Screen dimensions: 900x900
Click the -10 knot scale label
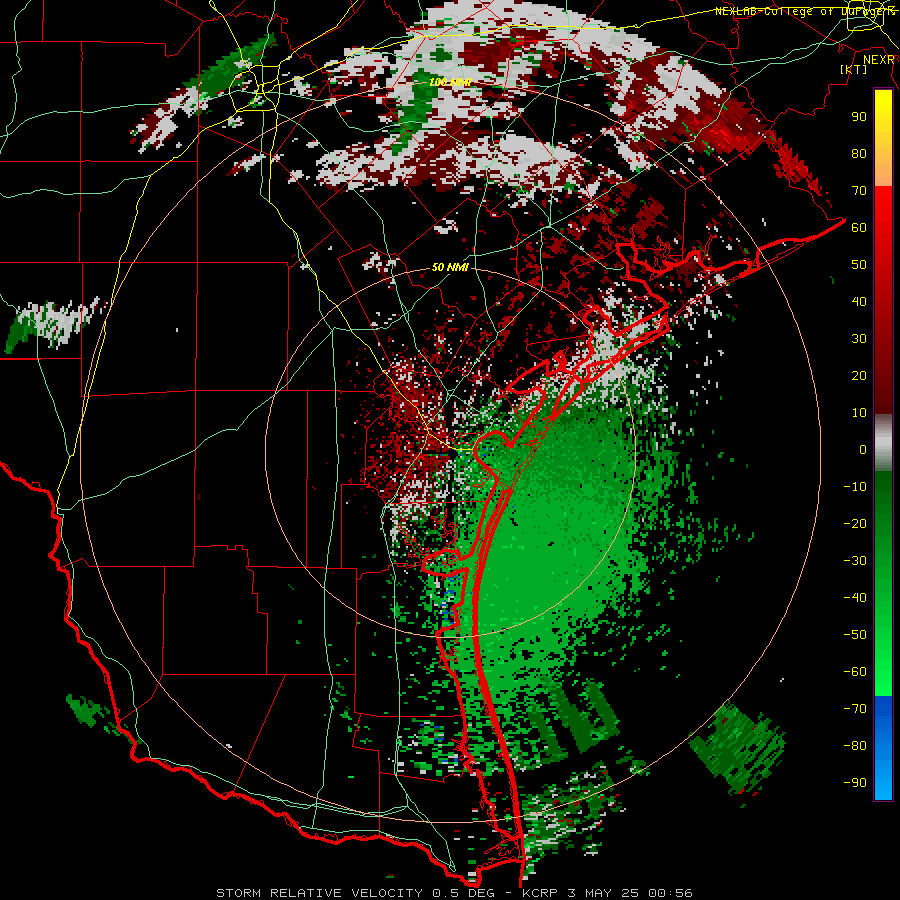[x=855, y=487]
